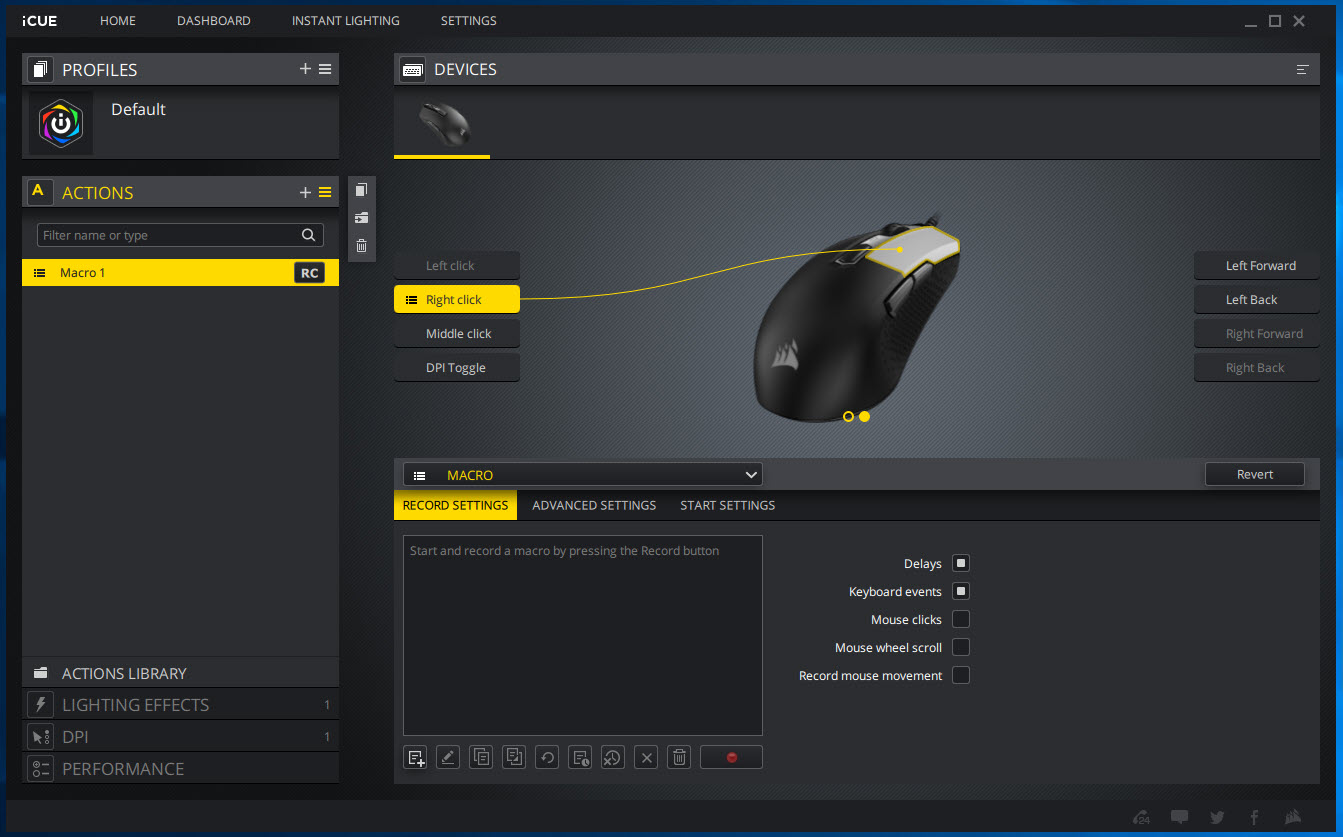Add new macro event with plus-page icon
Screen dimensions: 1343x837
tap(416, 757)
